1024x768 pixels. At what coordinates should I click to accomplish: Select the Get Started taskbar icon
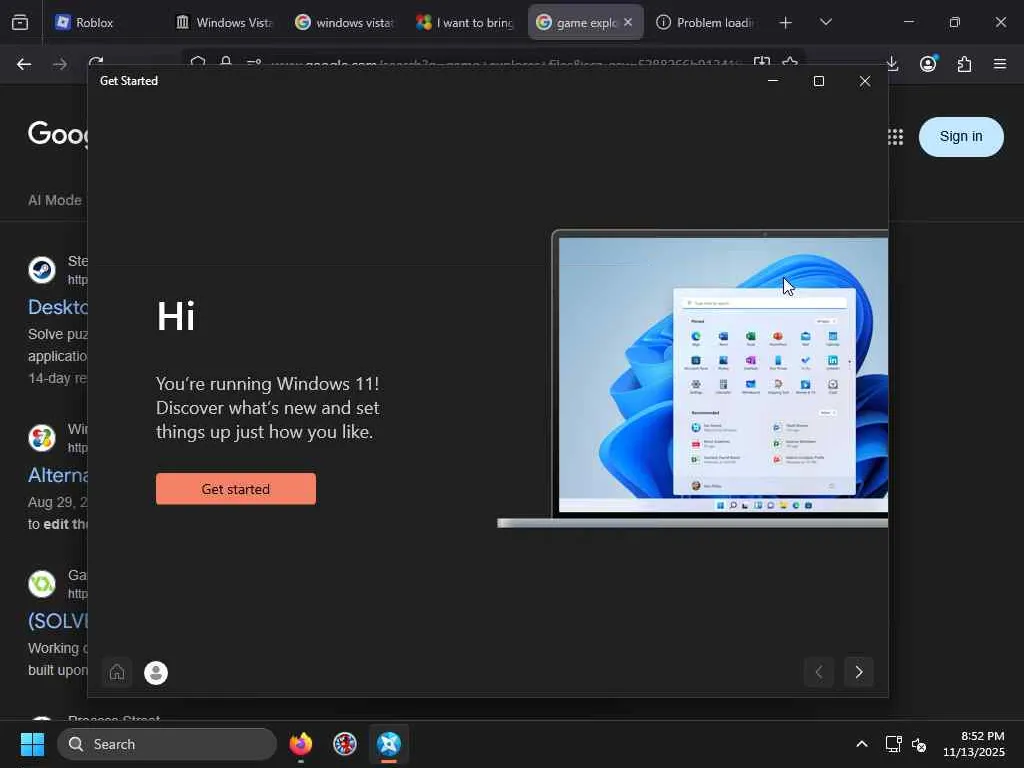pos(389,744)
